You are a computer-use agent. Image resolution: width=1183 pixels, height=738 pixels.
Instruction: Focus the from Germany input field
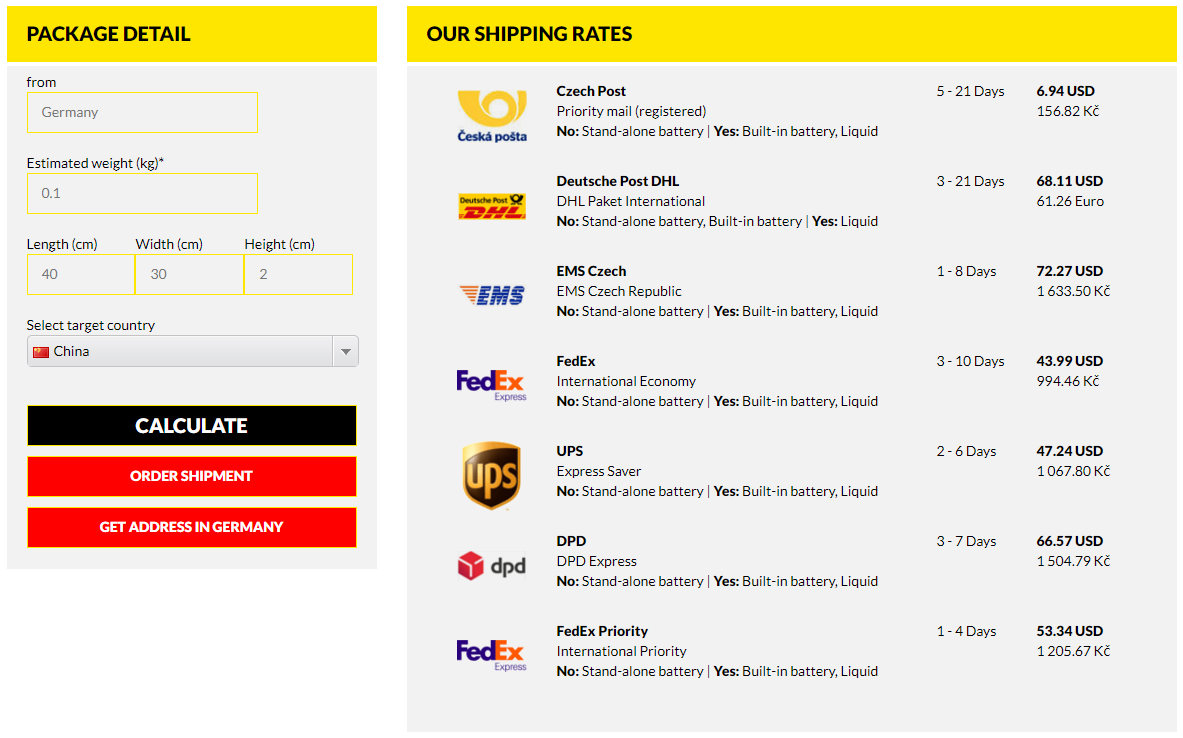coord(142,113)
